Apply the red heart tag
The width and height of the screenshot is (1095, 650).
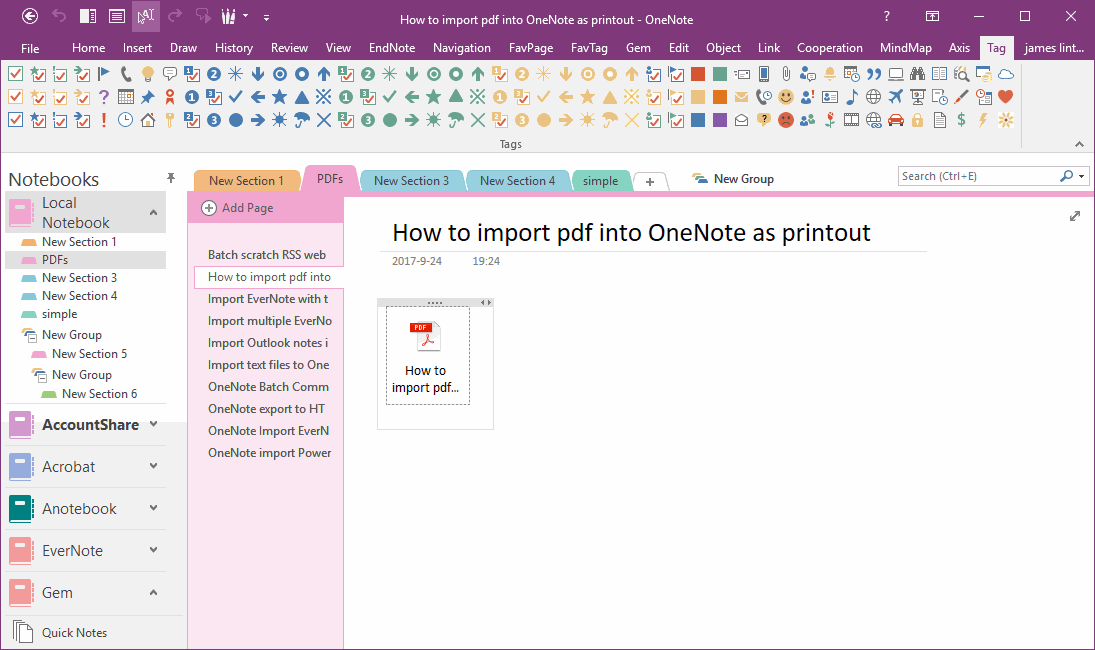tap(1006, 97)
